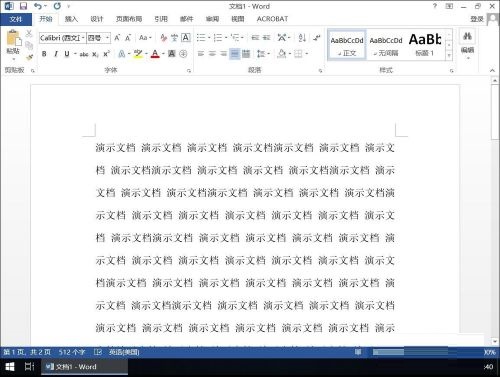Apply the yellow text highlight color
Viewport: 500px width, 377px height.
138,54
